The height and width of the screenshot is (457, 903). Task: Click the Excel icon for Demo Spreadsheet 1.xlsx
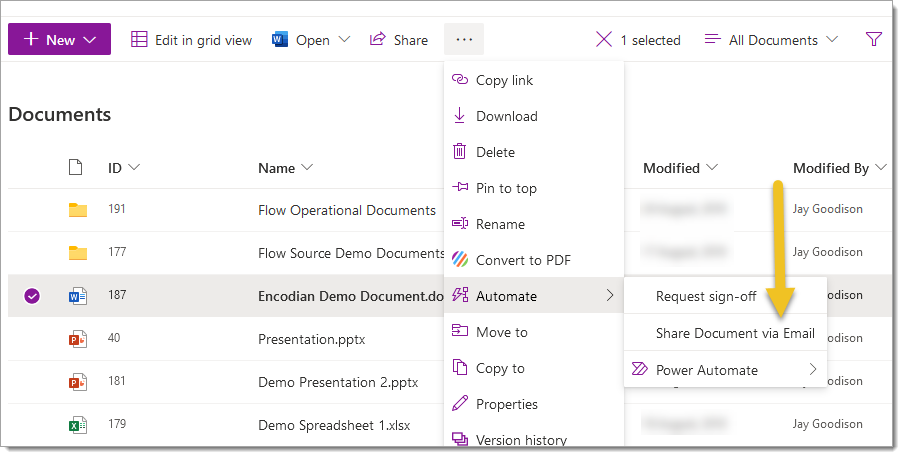[78, 425]
